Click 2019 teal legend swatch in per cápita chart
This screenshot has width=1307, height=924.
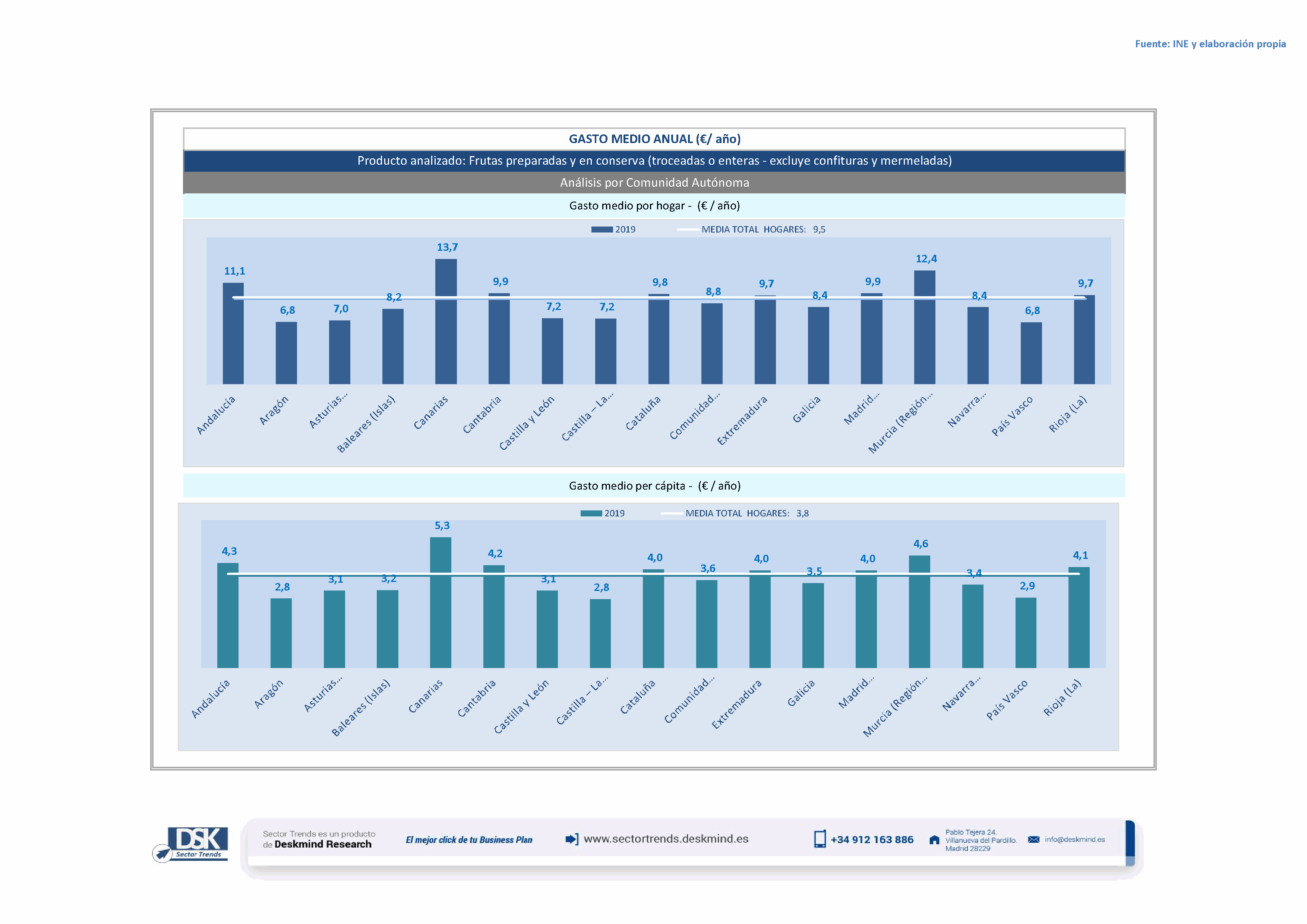tap(591, 513)
